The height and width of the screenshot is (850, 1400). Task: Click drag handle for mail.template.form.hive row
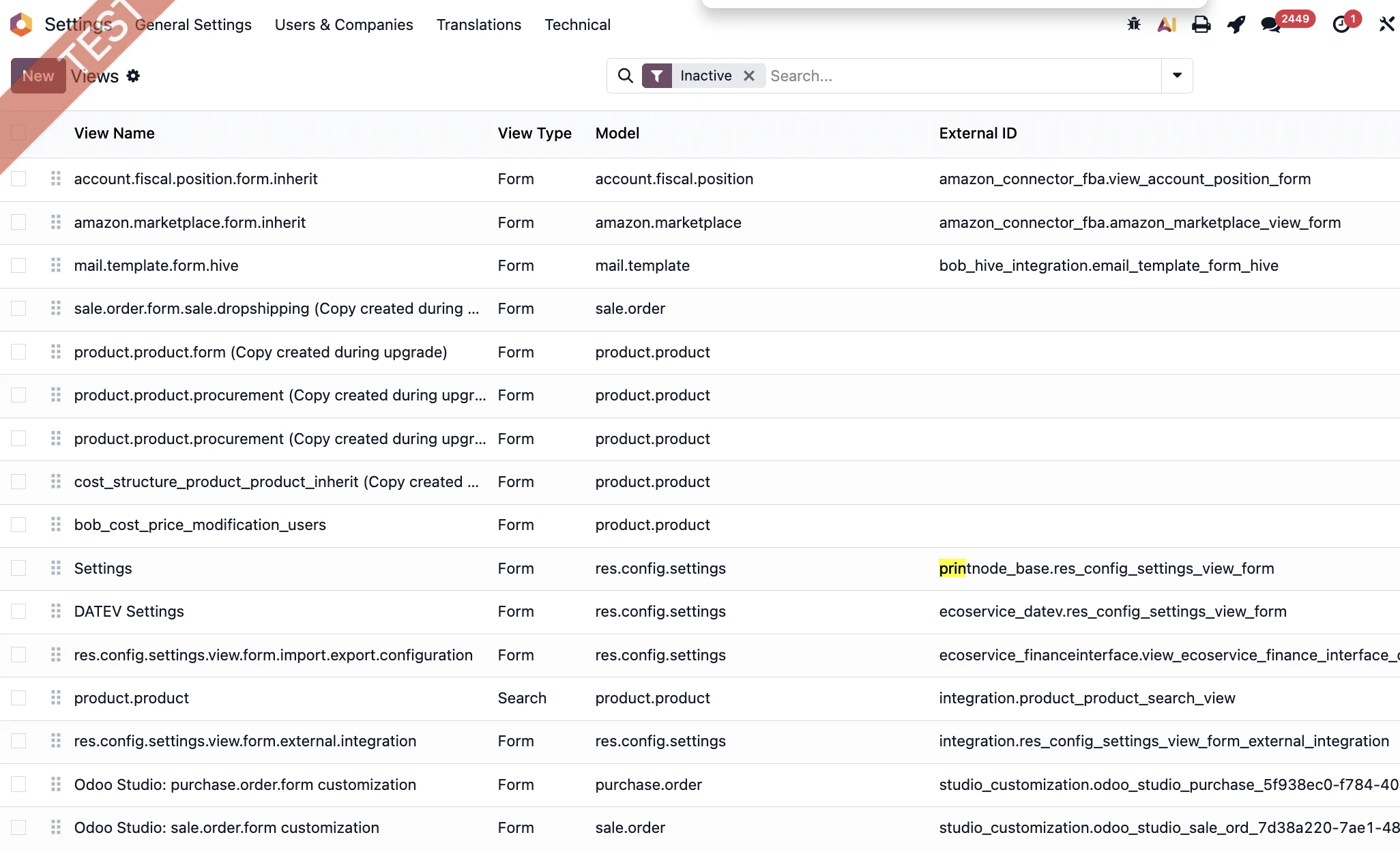[56, 265]
